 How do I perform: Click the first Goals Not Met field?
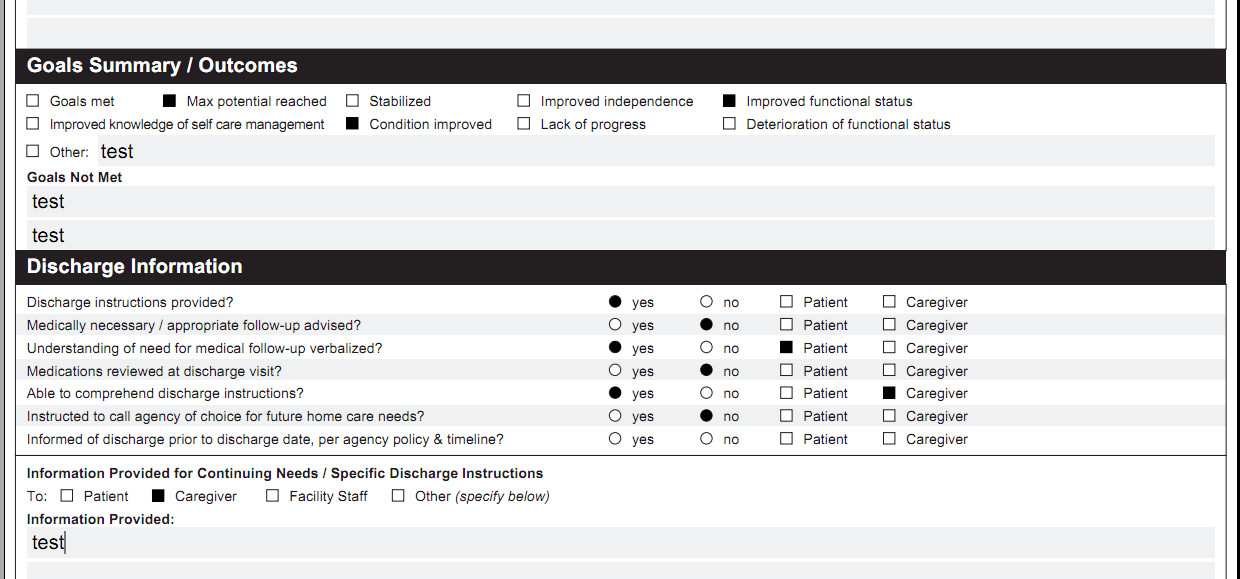pos(620,201)
